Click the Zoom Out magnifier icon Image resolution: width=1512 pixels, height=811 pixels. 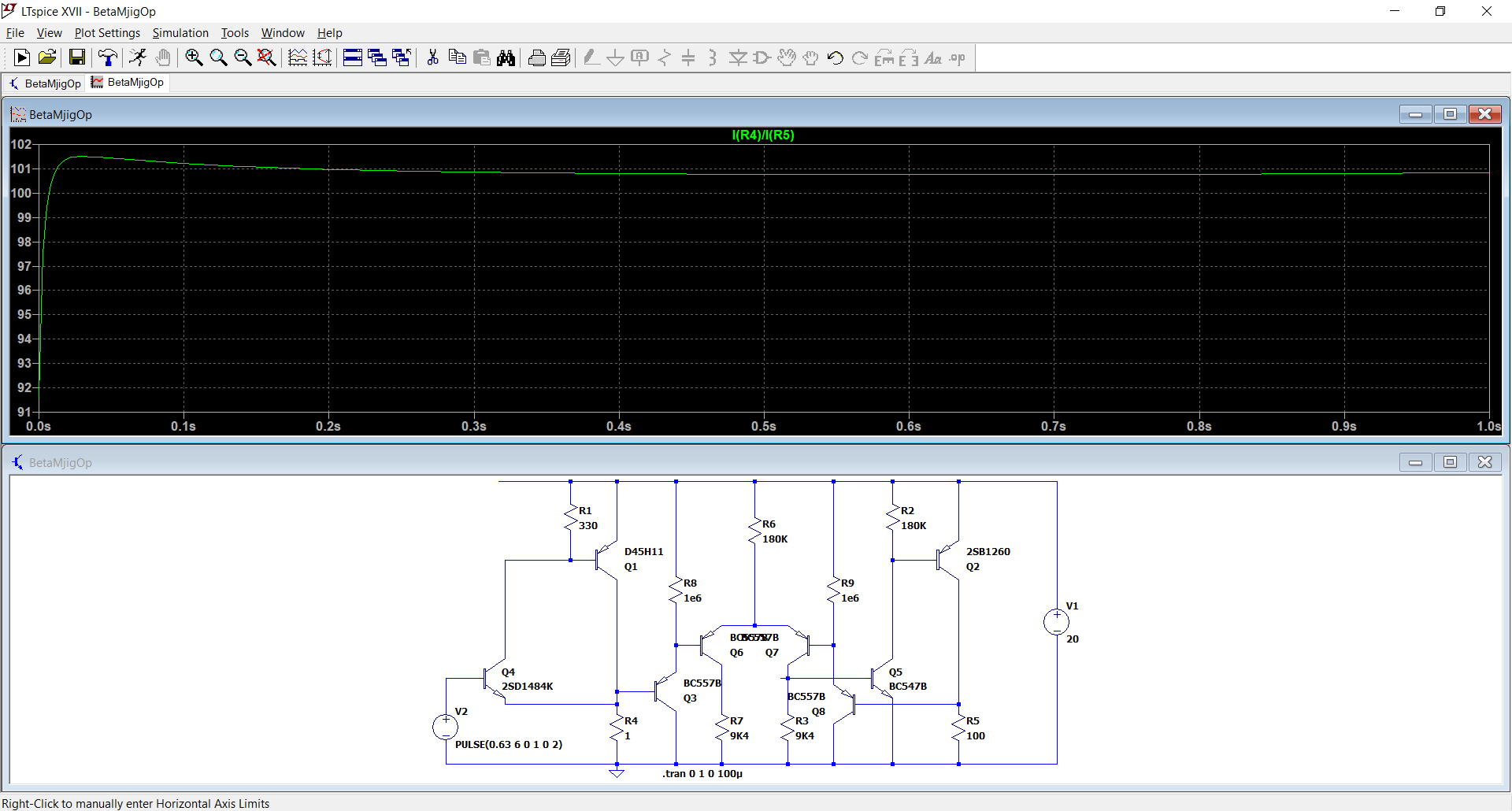click(243, 57)
